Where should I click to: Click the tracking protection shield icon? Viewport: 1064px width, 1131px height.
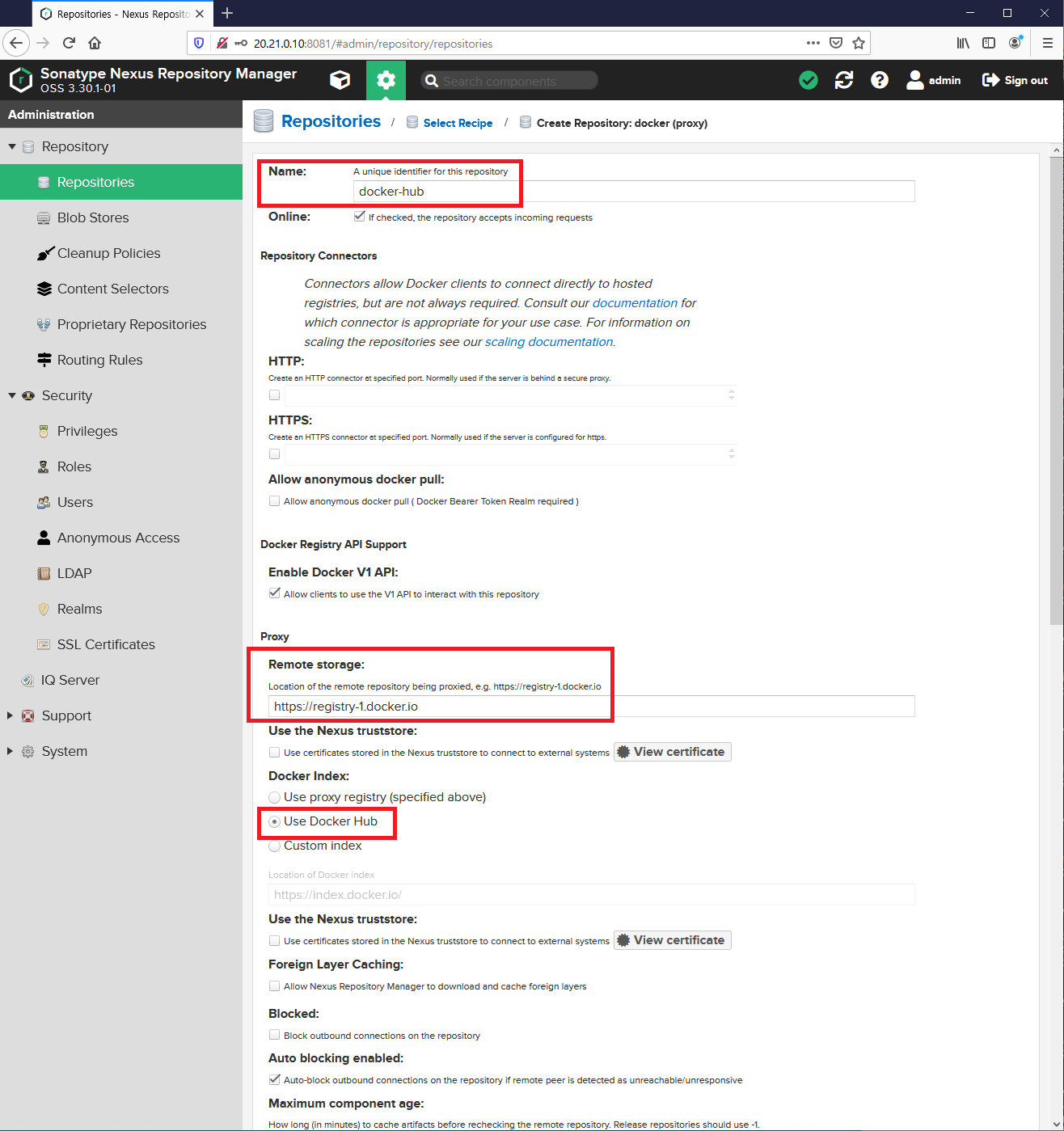coord(199,43)
